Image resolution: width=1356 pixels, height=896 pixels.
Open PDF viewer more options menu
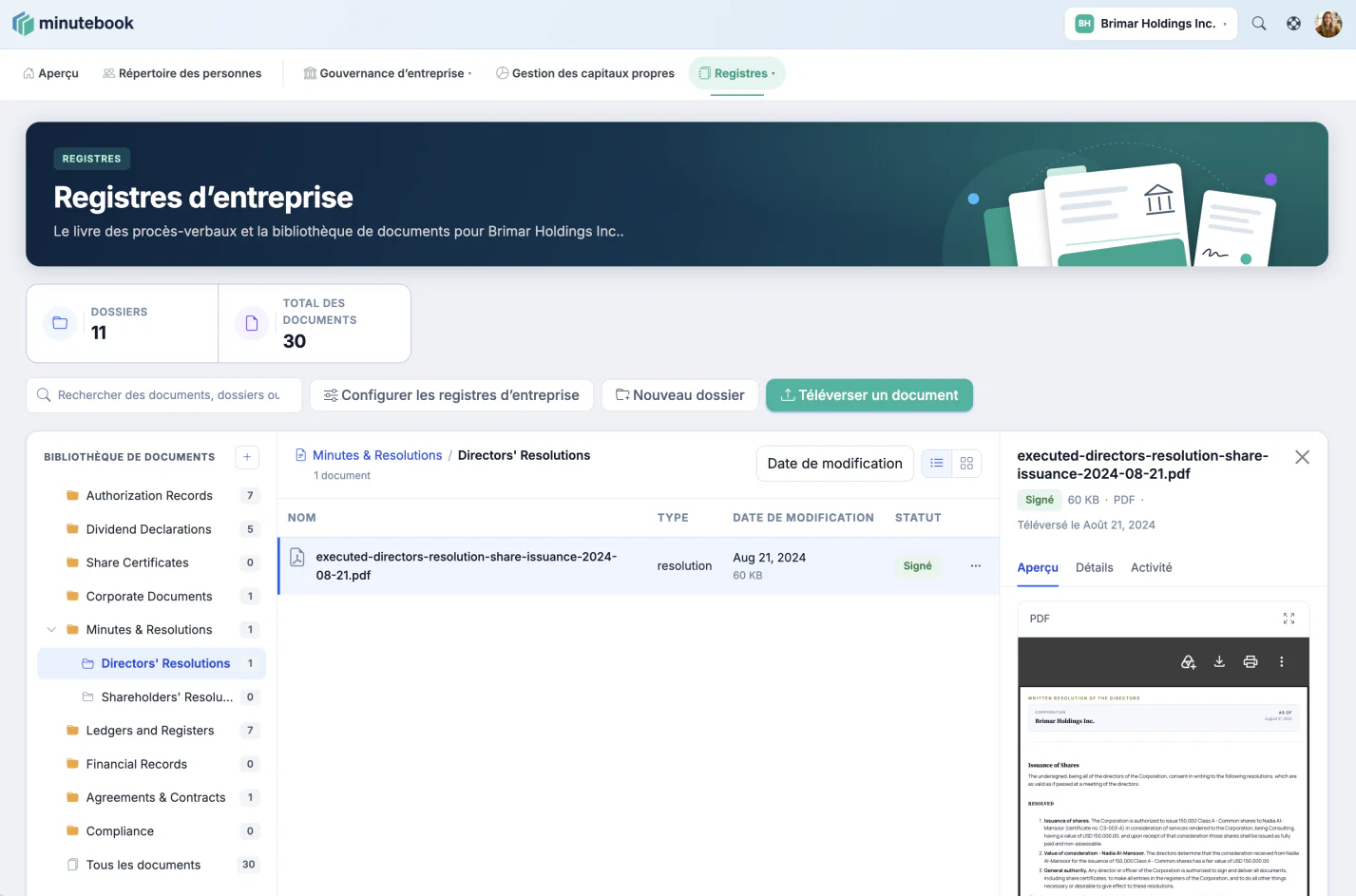[1281, 662]
